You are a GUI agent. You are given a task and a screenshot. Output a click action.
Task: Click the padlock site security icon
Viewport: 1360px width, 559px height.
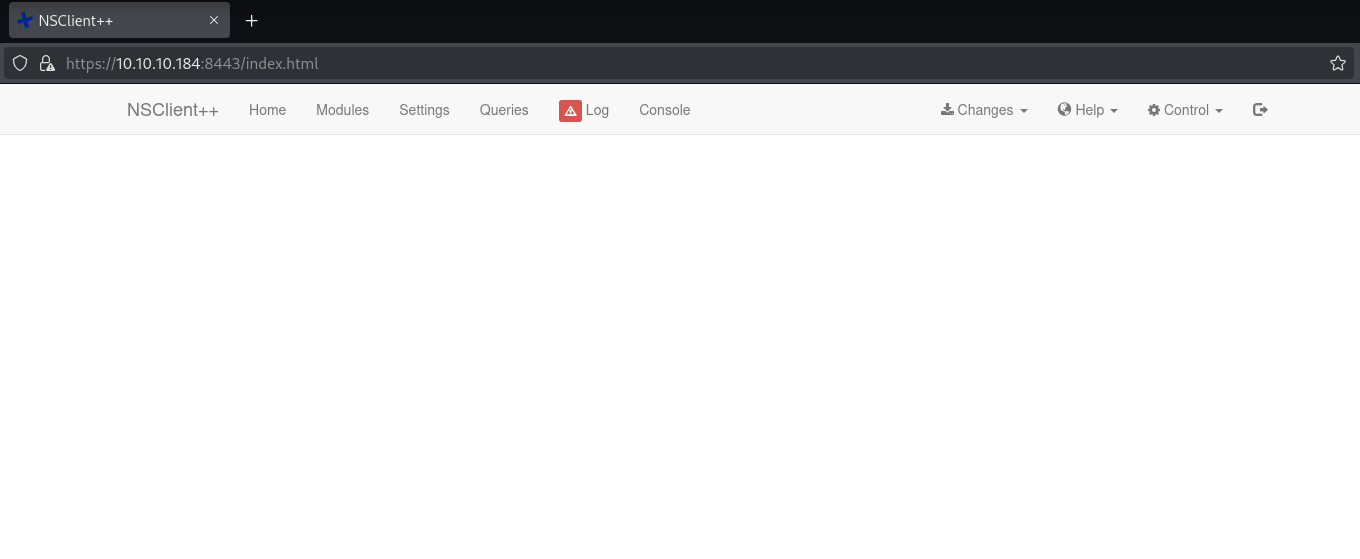[46, 64]
